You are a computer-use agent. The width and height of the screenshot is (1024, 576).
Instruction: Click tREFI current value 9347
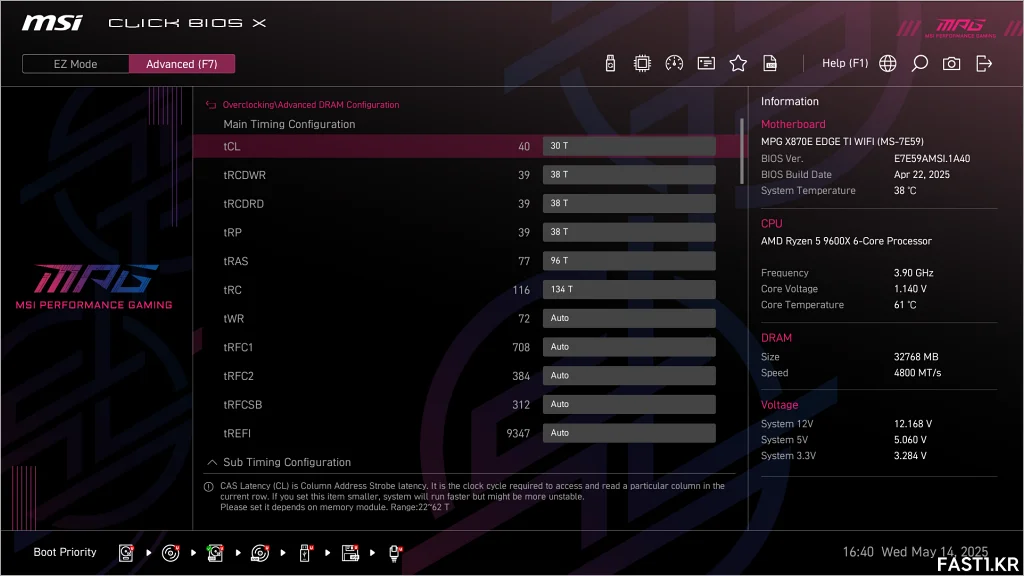(x=518, y=434)
